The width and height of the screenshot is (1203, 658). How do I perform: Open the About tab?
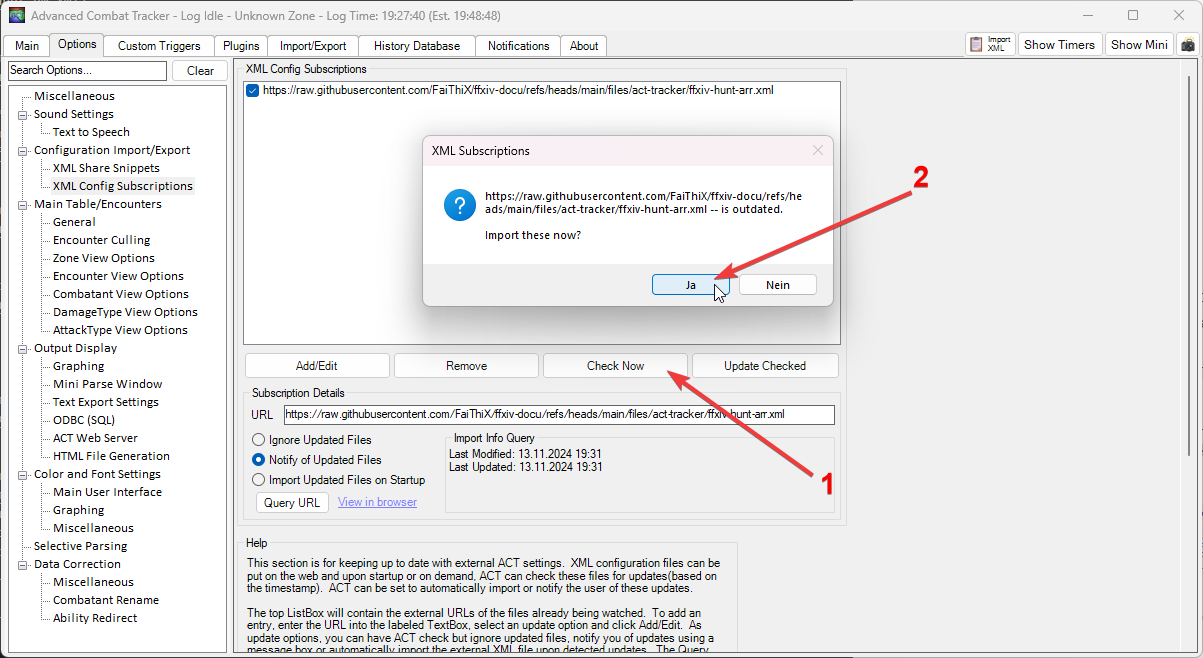coord(584,46)
